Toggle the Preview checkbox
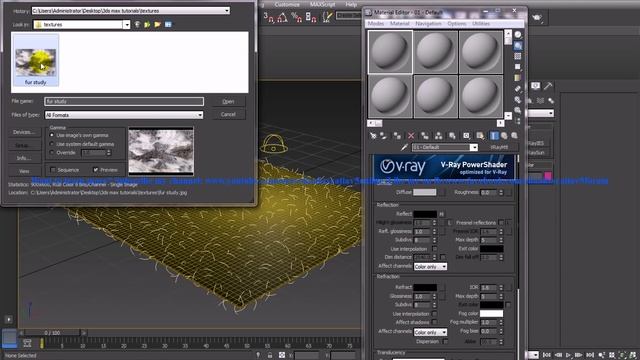Viewport: 640px width, 360px height. click(x=96, y=170)
